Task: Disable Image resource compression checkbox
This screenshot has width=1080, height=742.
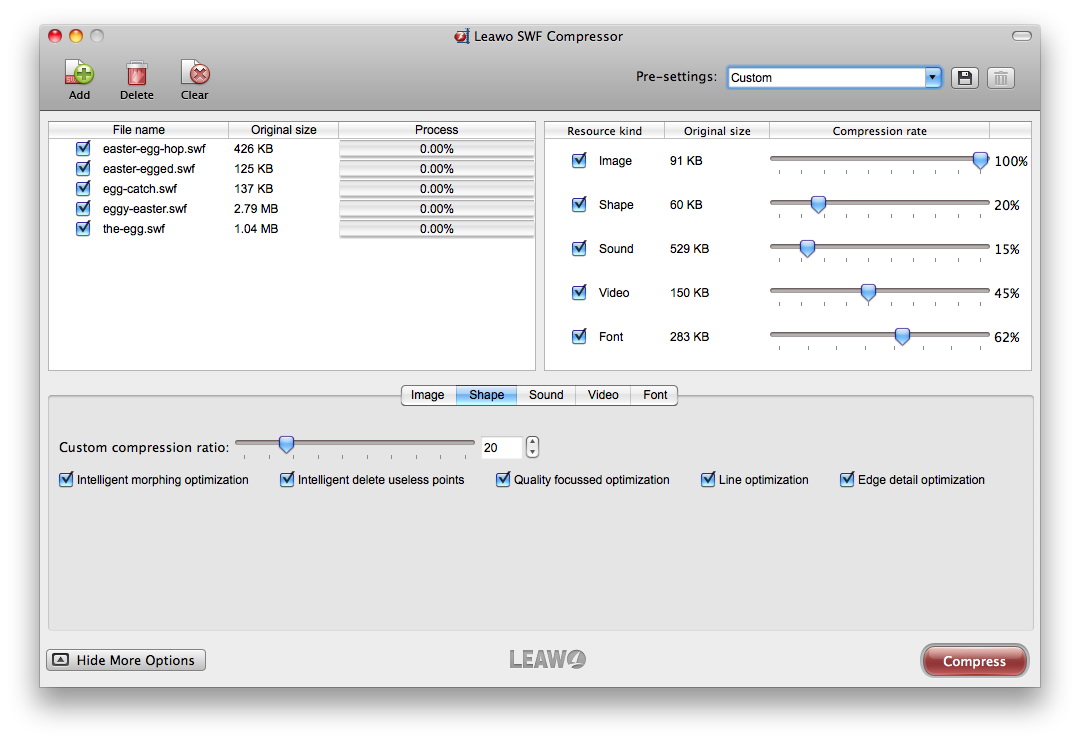Action: coord(579,161)
